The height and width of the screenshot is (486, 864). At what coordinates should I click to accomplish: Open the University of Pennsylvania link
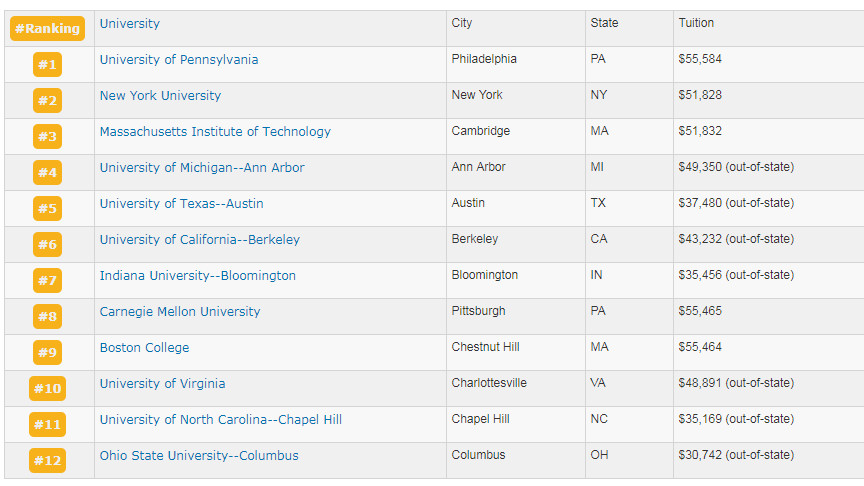click(x=179, y=60)
